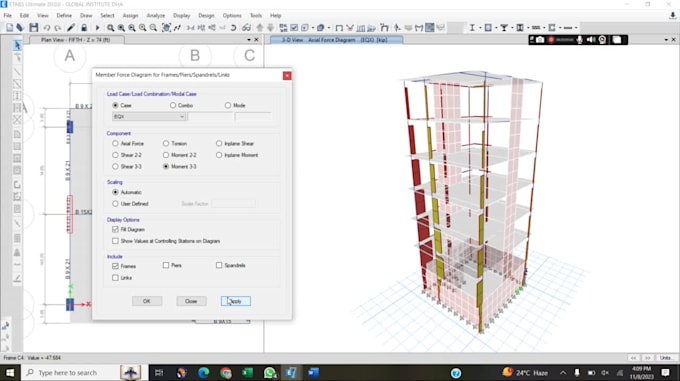Check the Piers include checkbox
This screenshot has height=381, width=680.
[166, 265]
